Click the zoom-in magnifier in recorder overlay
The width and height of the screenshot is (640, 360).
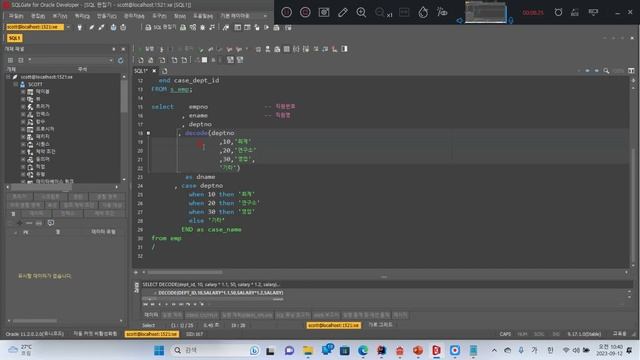tap(361, 12)
